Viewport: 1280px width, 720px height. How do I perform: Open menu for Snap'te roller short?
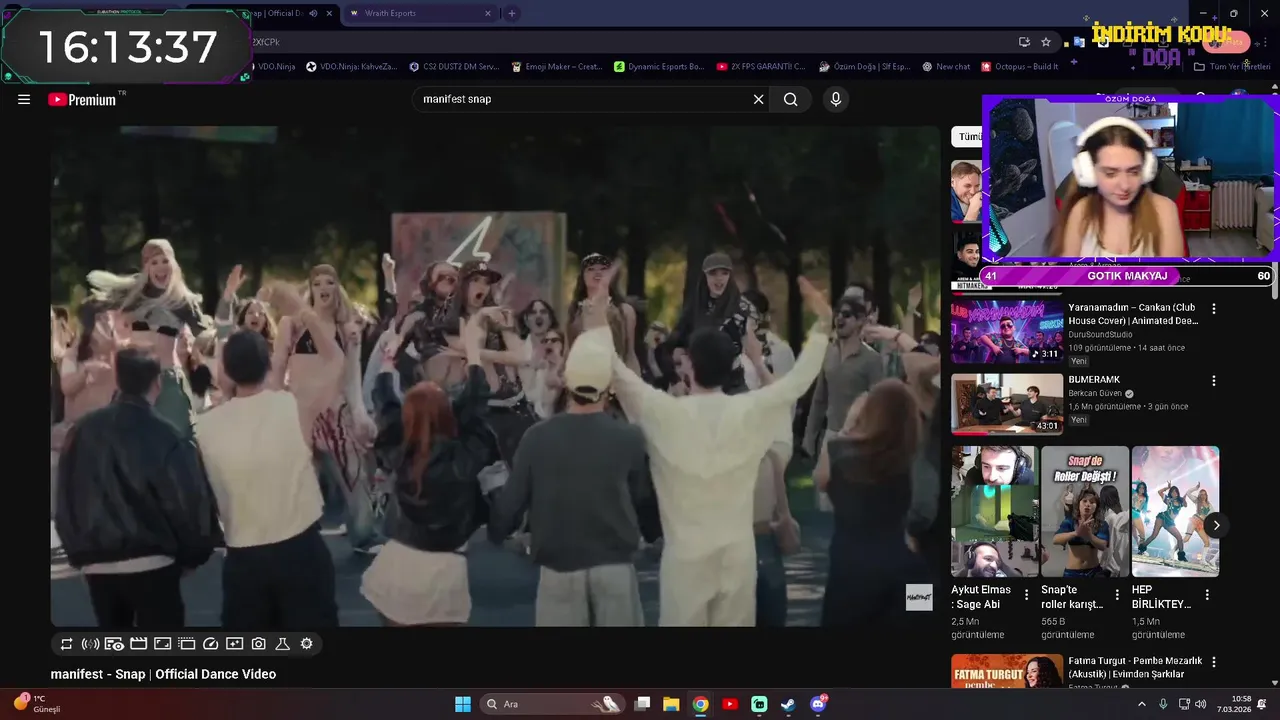1117,595
